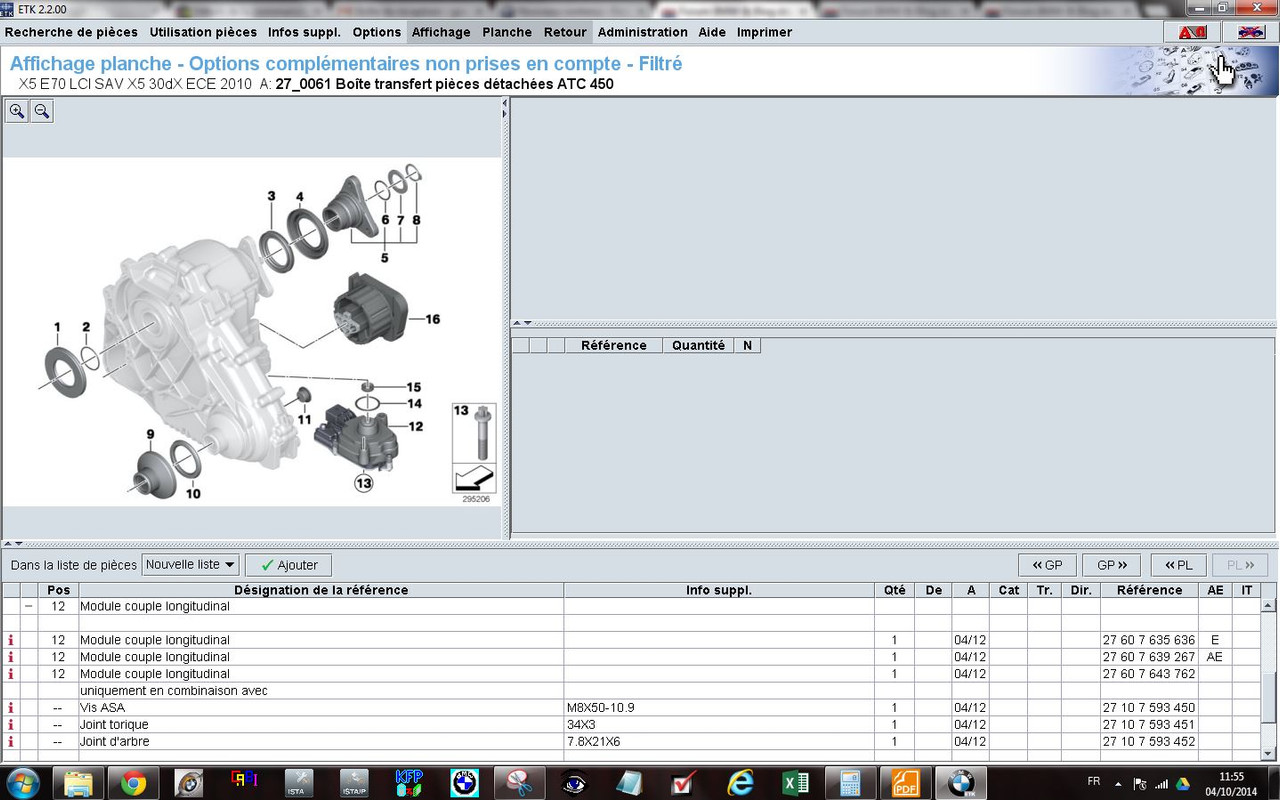Go to previous plate with «PL button
The height and width of the screenshot is (800, 1280).
(1179, 565)
